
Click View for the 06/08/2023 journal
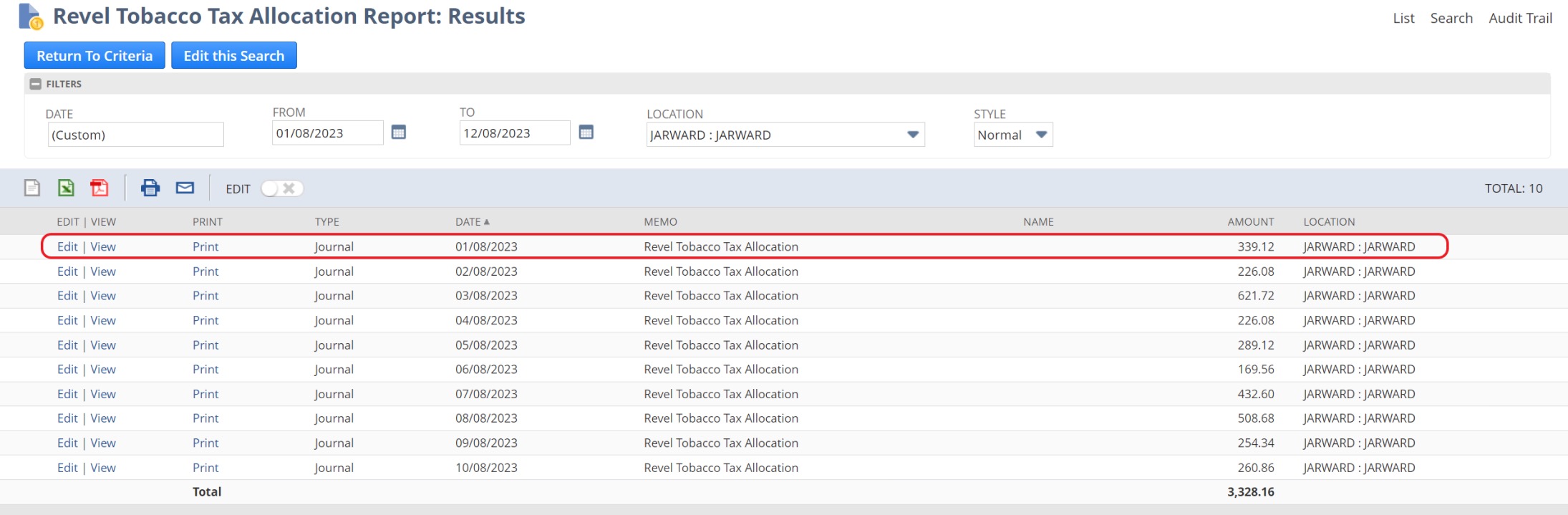103,370
